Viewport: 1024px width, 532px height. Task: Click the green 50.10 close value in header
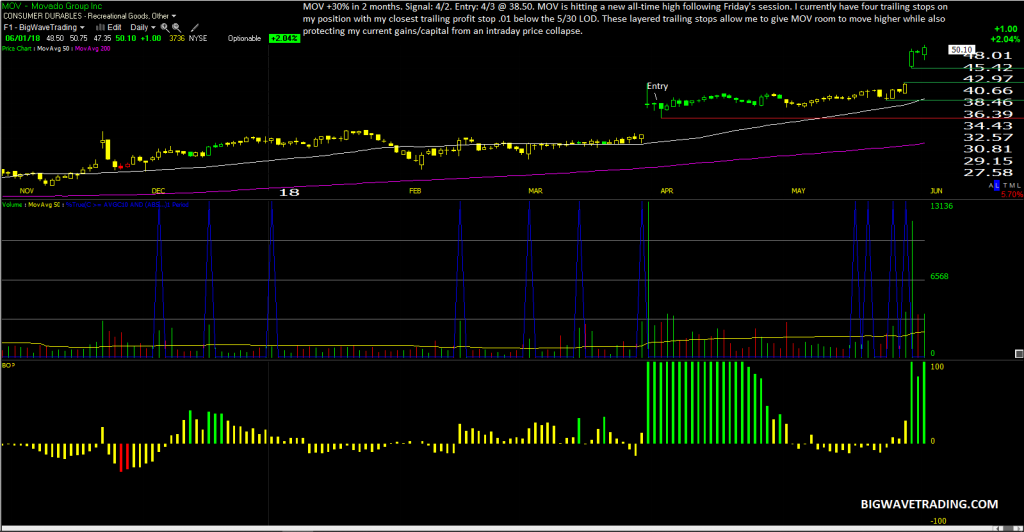(126, 39)
